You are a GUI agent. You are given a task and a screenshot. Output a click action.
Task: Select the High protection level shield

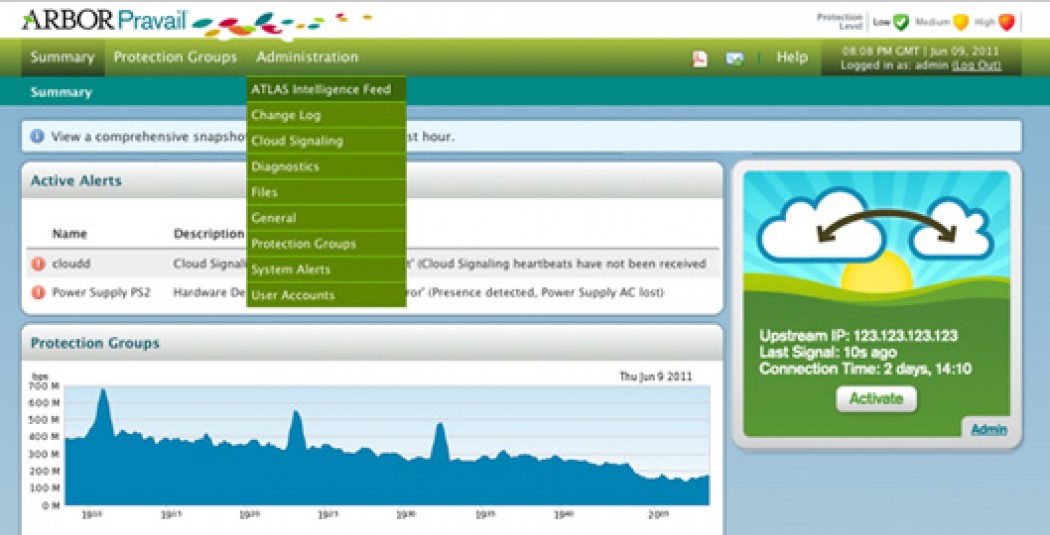(1006, 22)
